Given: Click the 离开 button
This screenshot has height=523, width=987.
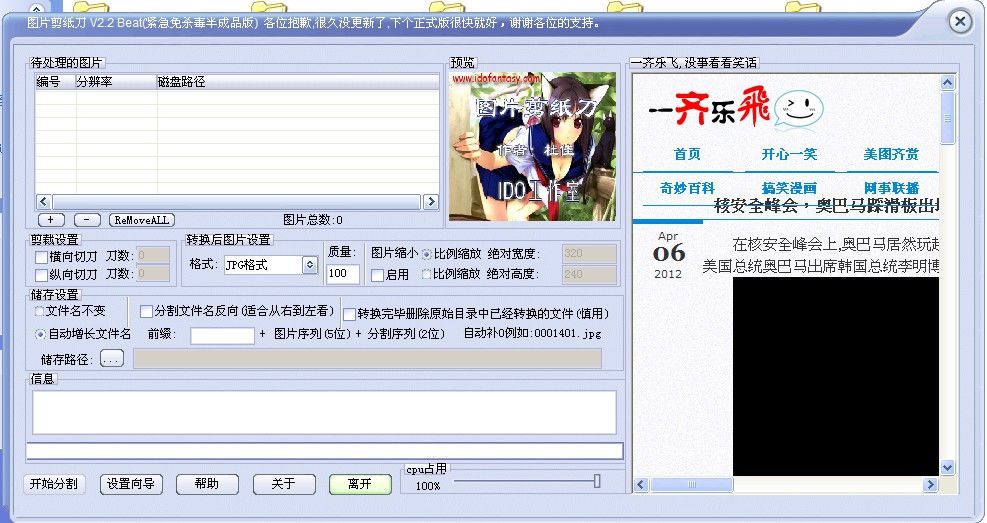Looking at the screenshot, I should click(x=360, y=484).
